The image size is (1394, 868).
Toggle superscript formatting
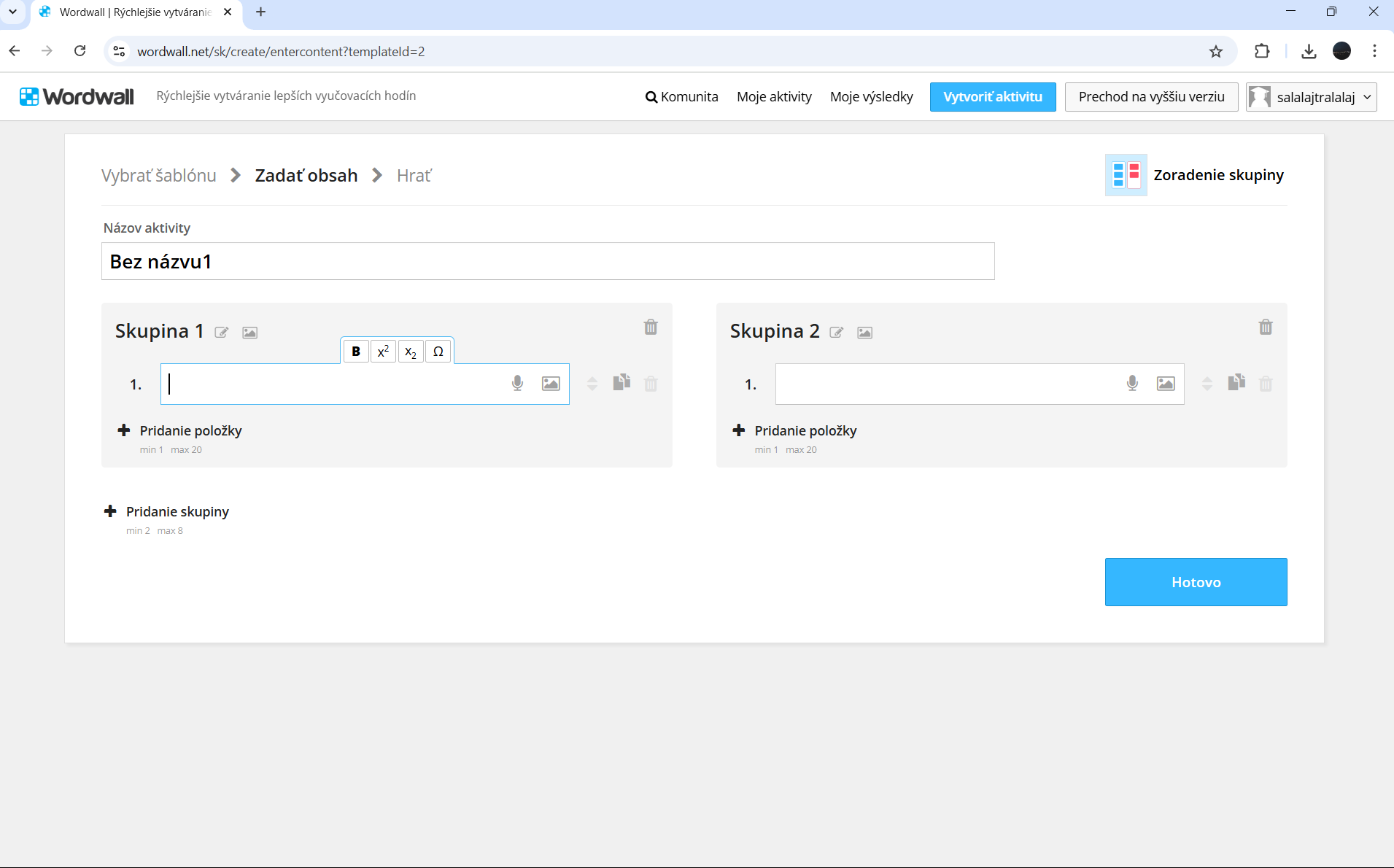pyautogui.click(x=383, y=352)
